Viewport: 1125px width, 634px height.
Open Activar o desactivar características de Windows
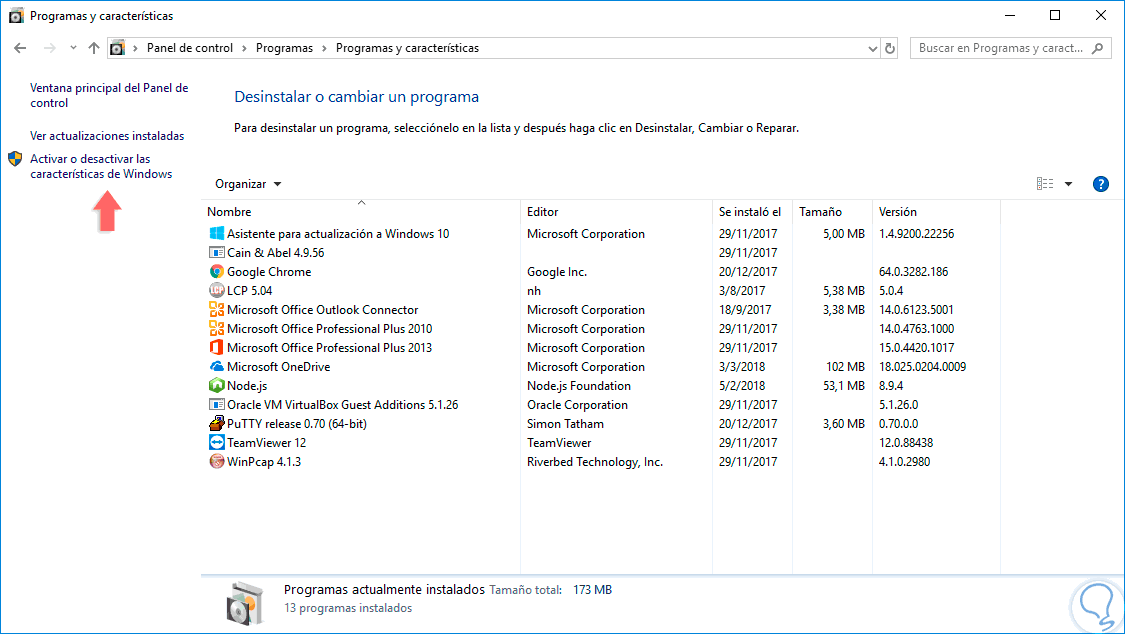[x=101, y=166]
